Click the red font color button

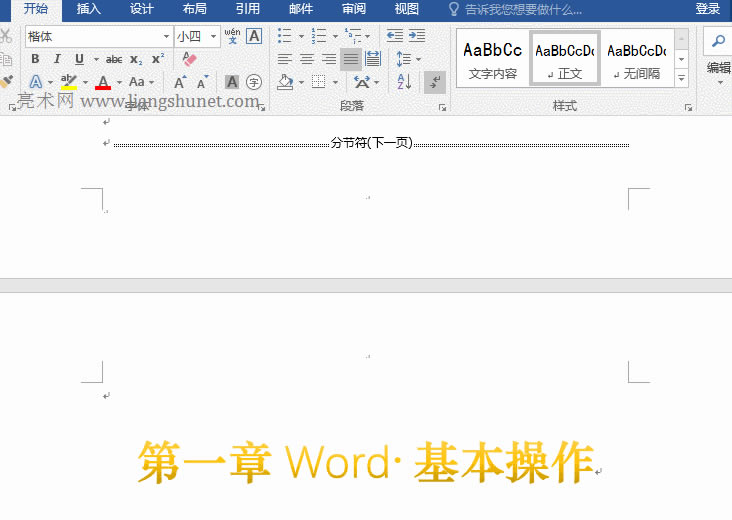(x=102, y=82)
